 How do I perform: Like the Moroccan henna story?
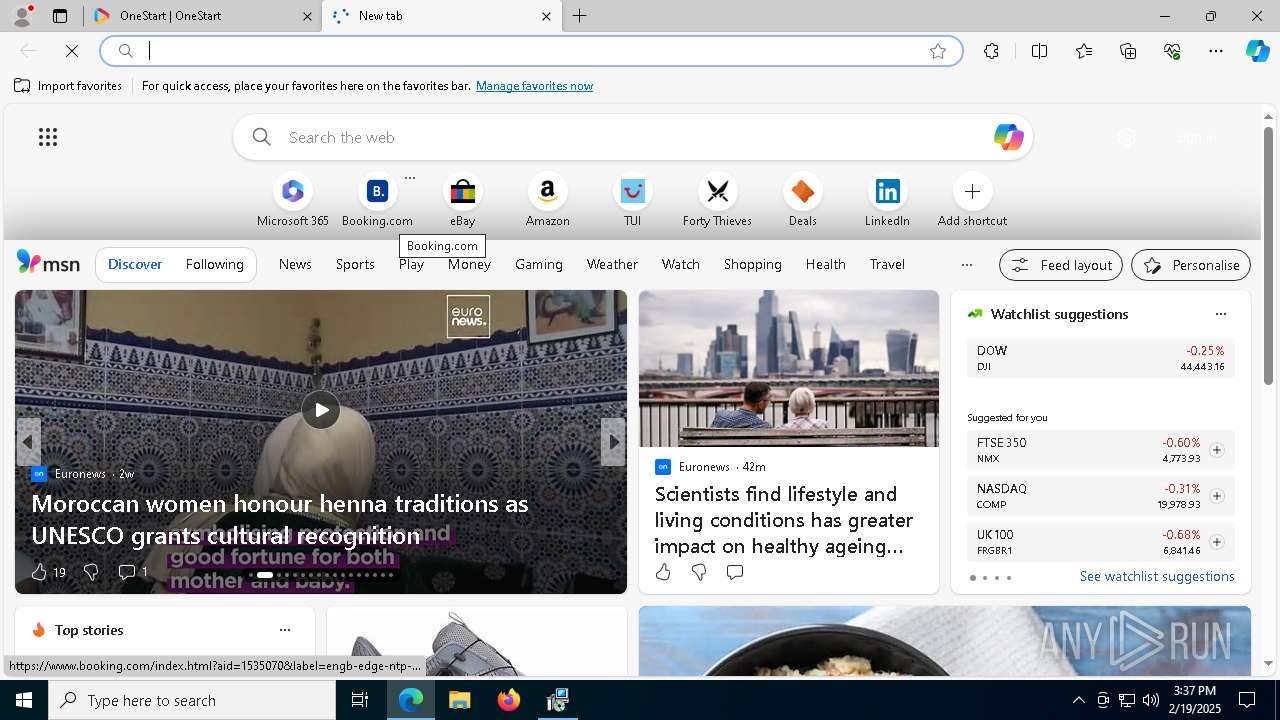click(x=39, y=572)
